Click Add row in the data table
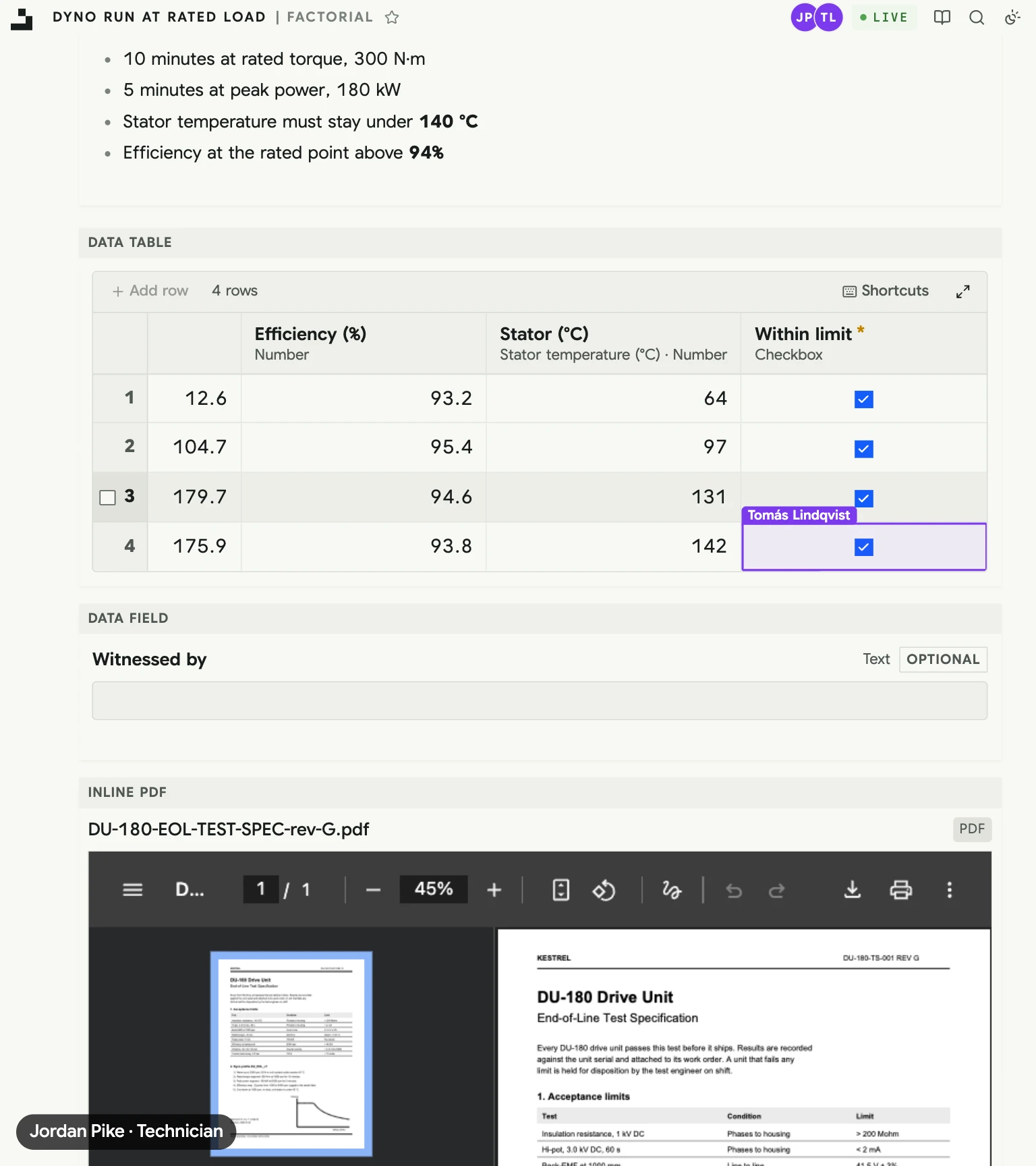1036x1166 pixels. click(150, 291)
